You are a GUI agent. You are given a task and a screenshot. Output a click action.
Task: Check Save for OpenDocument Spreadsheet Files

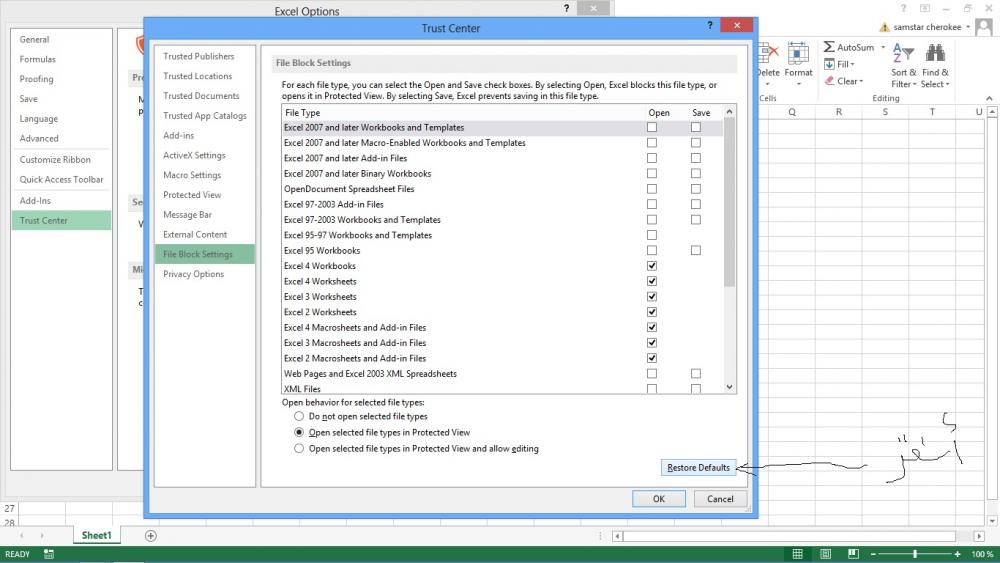tap(696, 189)
